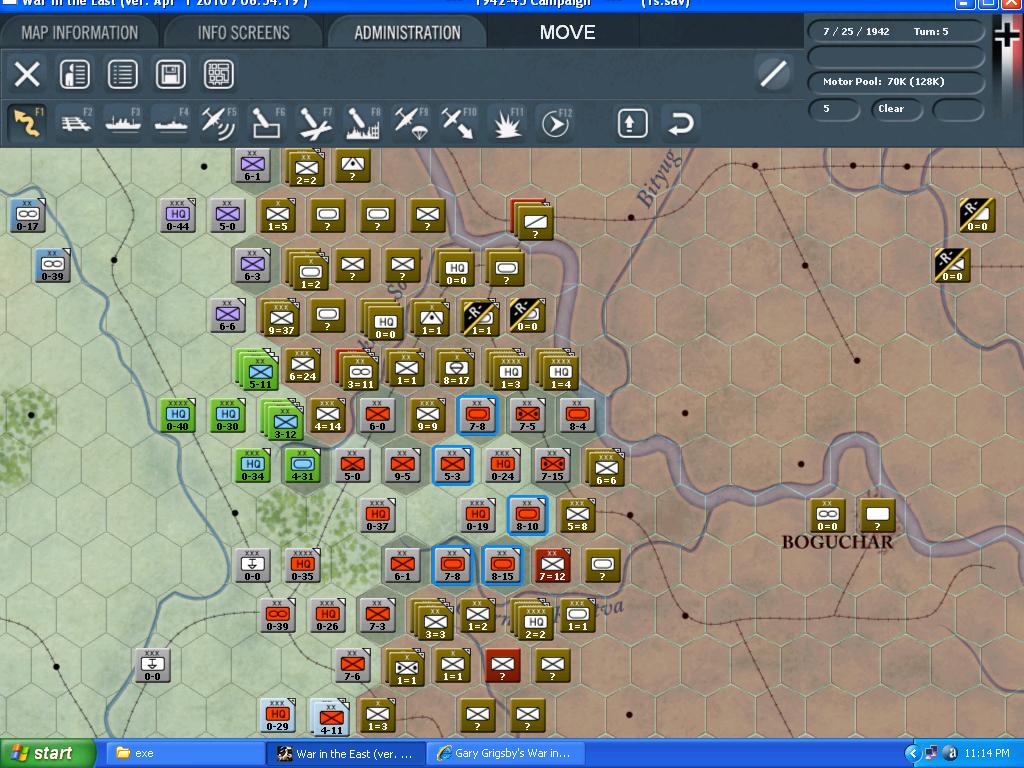
Task: Click the up-arrow box toolbar button
Action: 632,123
